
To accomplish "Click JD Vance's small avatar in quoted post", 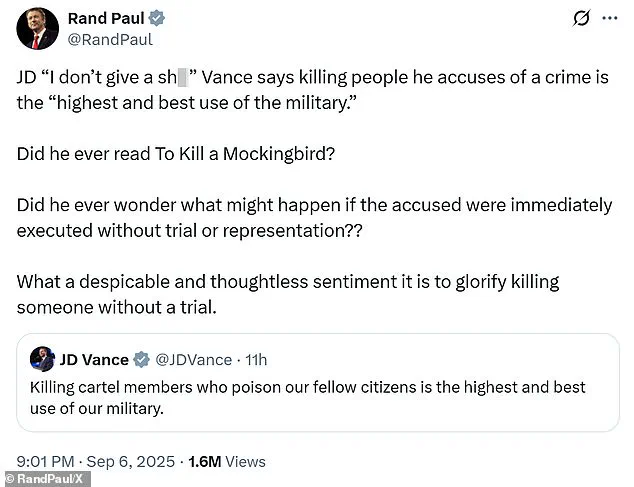I will pos(42,359).
